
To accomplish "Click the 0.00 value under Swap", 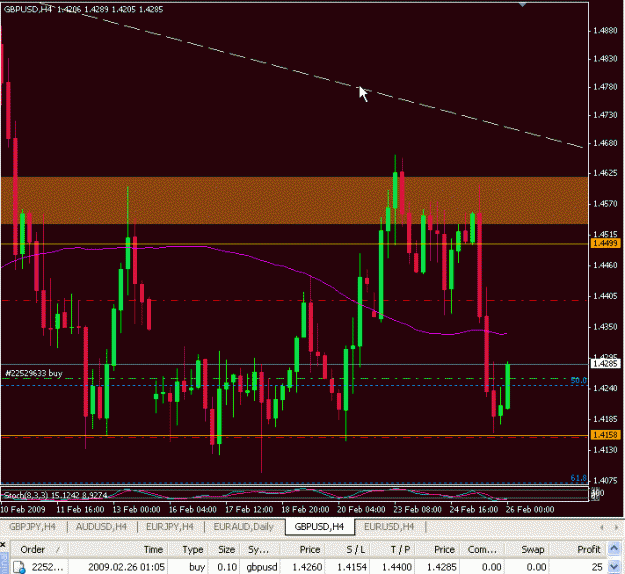I will pyautogui.click(x=536, y=567).
